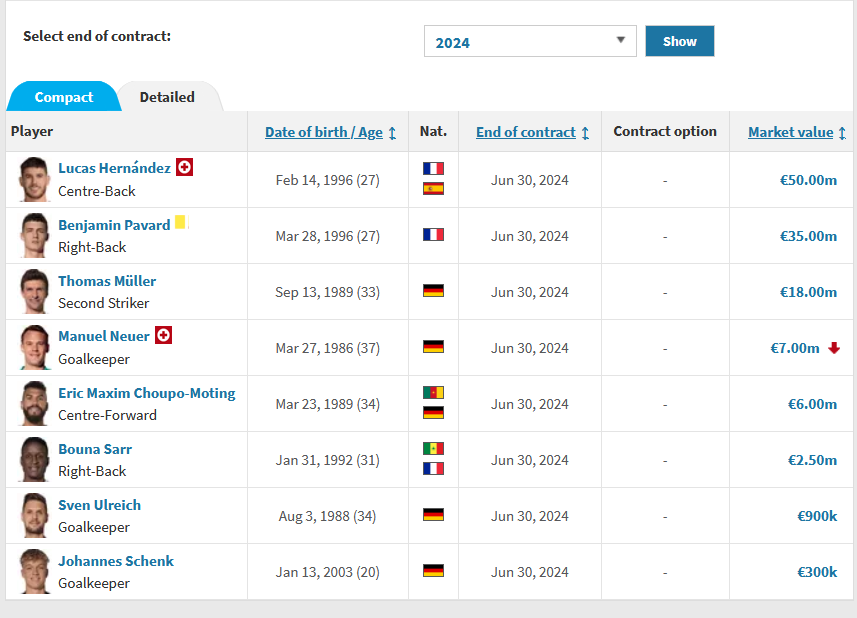Click Choupo-Moting's Cameroon flag icon
This screenshot has width=857, height=618.
(433, 393)
